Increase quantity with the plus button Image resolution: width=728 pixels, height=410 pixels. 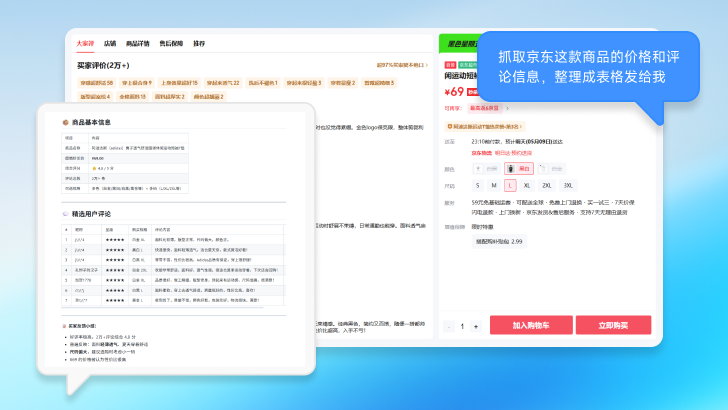pos(476,326)
